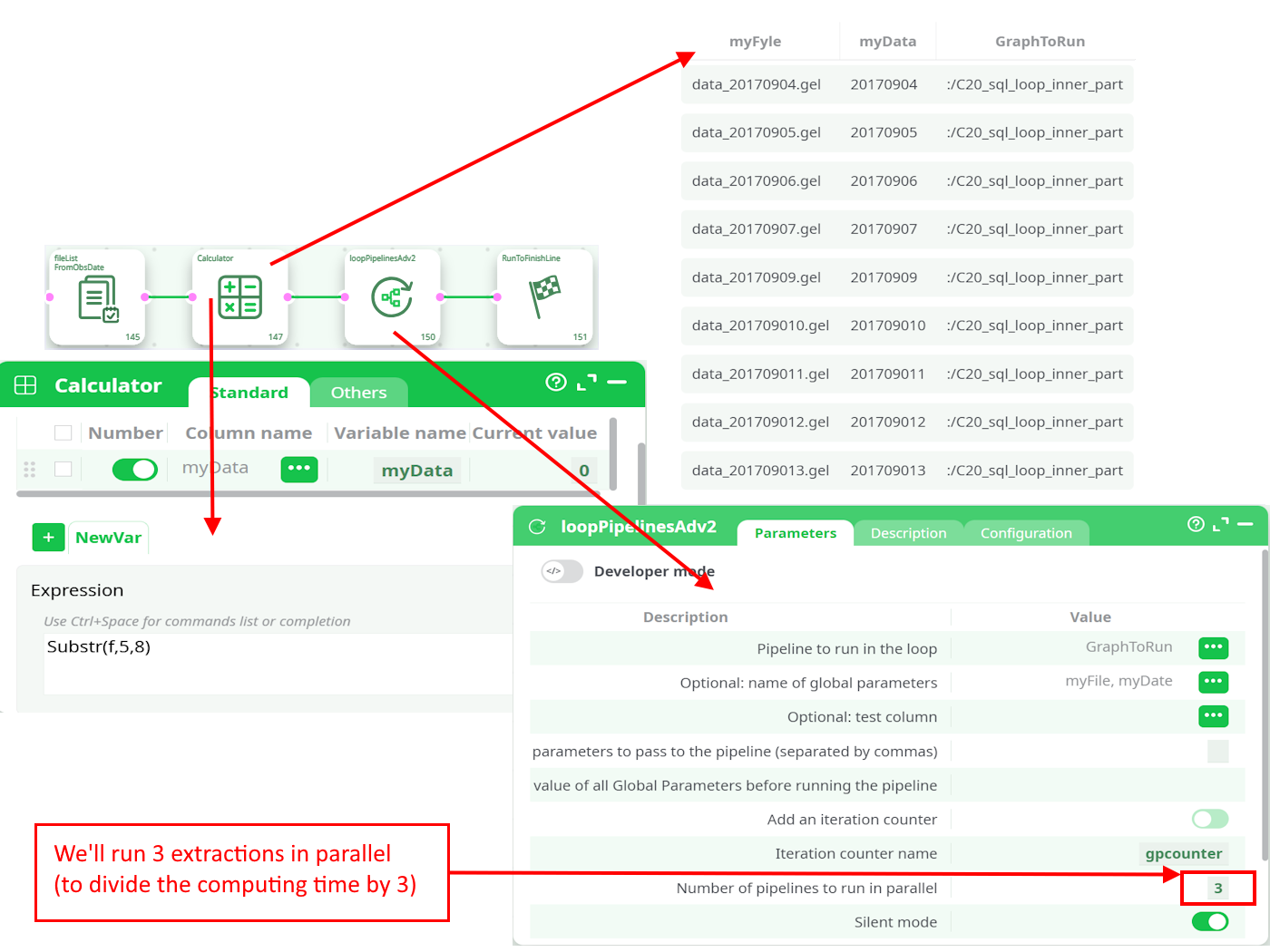Click the NewVar tab button
Image resolution: width=1270 pixels, height=952 pixels.
[108, 538]
